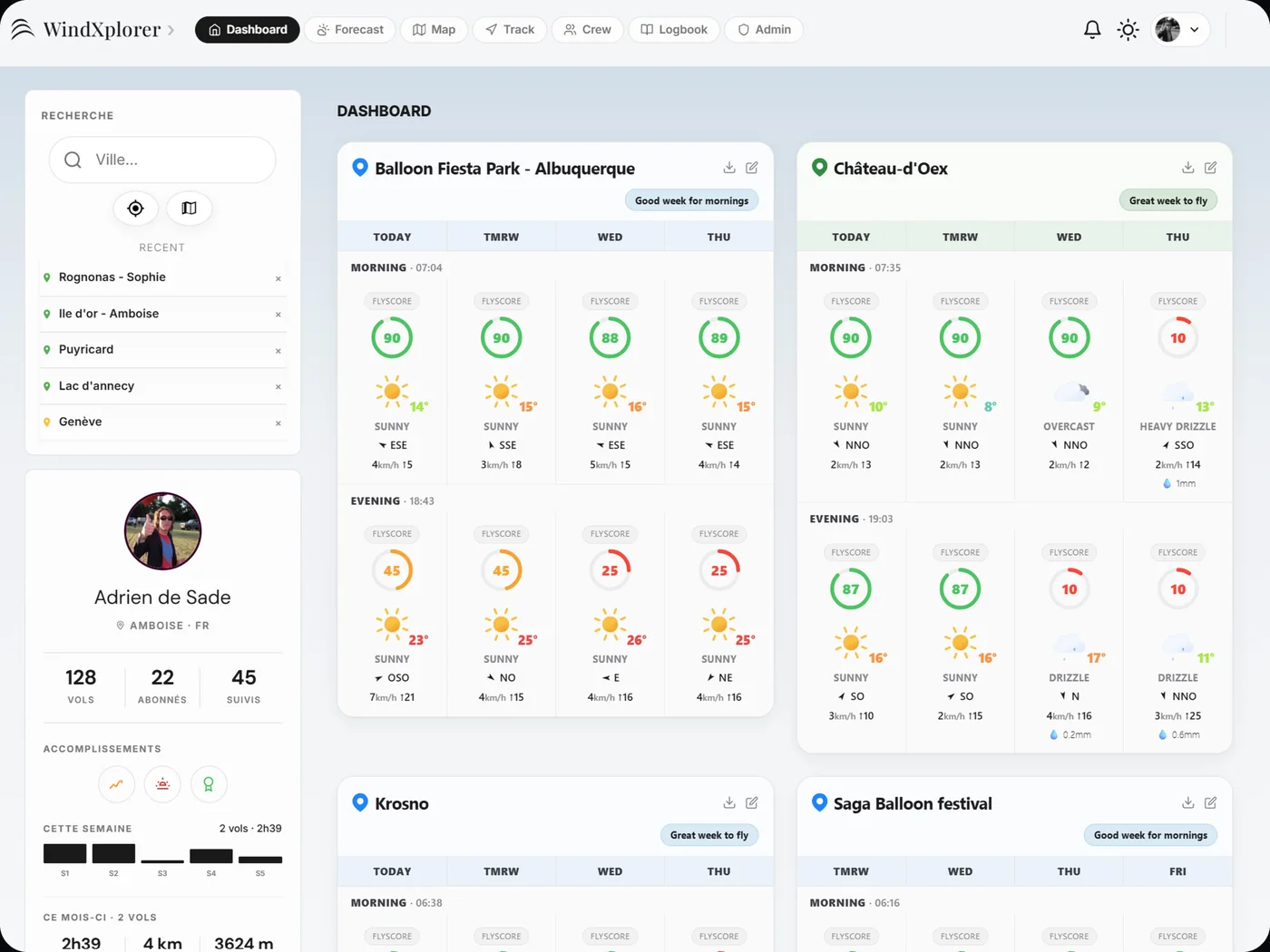The height and width of the screenshot is (952, 1270).
Task: Select Albuquerque WED evening flyscore 25
Action: 610,571
